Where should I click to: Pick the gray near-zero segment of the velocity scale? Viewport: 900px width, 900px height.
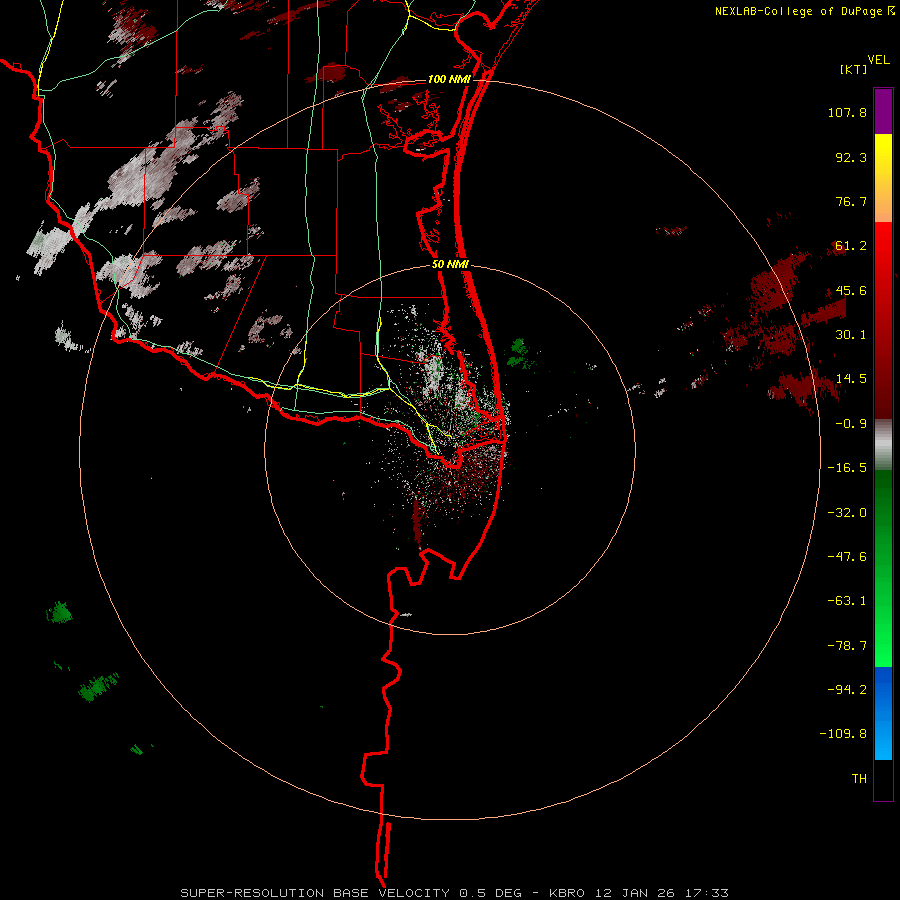(883, 445)
